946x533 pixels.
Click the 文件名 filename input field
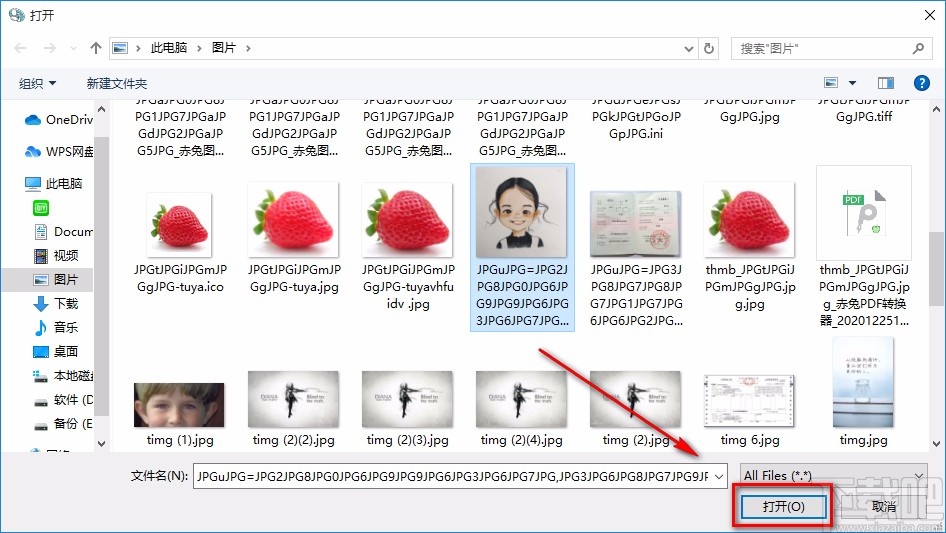[x=452, y=476]
